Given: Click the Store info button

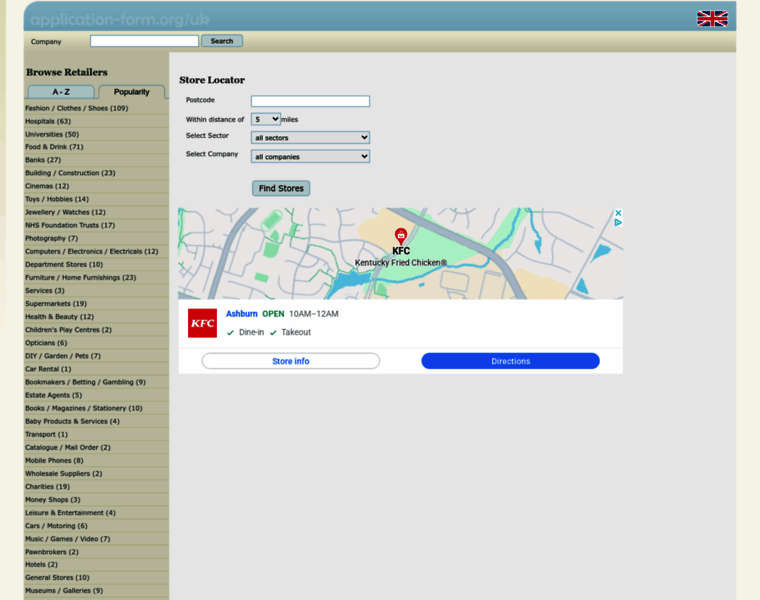Looking at the screenshot, I should coord(291,361).
